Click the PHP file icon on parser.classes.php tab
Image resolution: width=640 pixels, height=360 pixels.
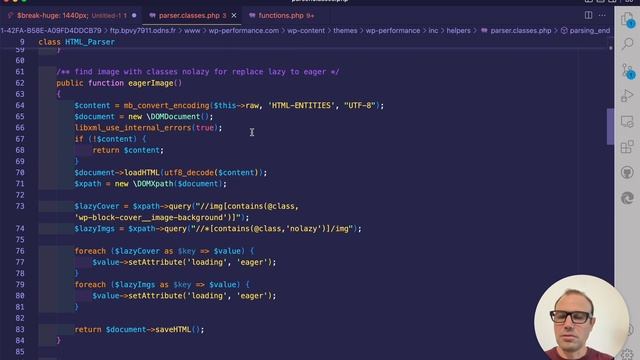152,16
